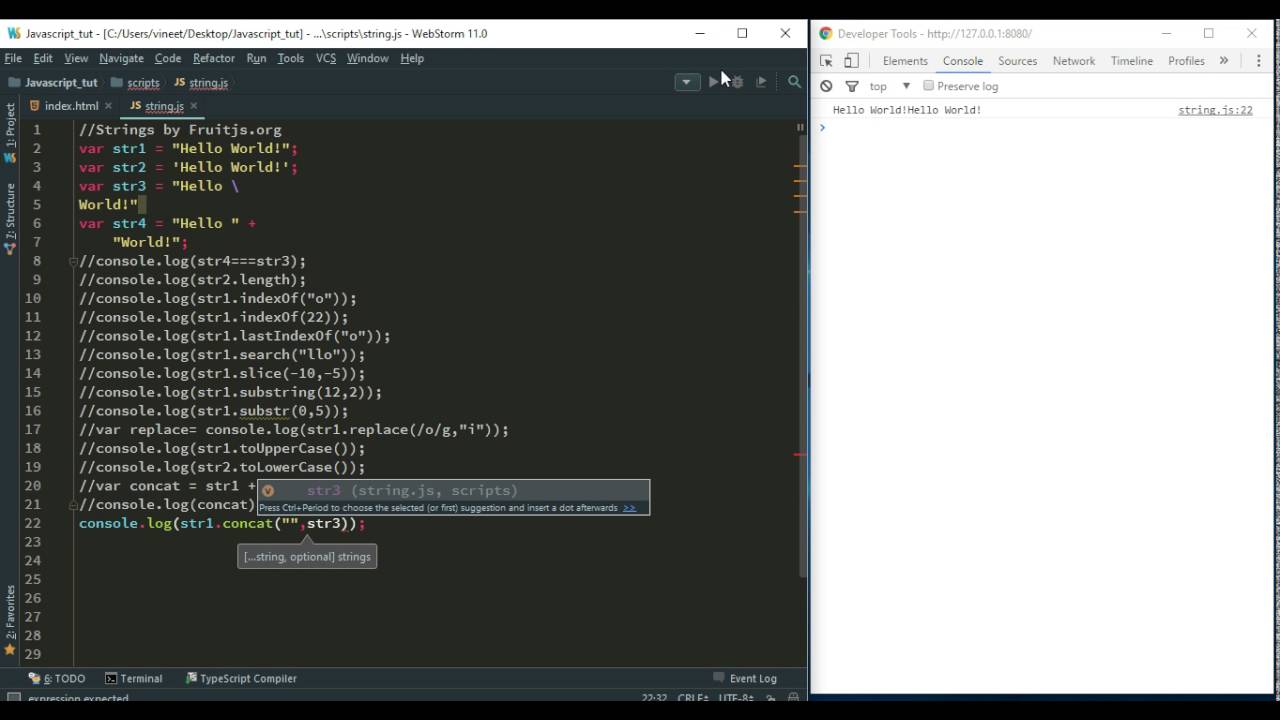The height and width of the screenshot is (720, 1280).
Task: Click Javascript_tut breadcrumb in navigation bar
Action: tap(53, 83)
